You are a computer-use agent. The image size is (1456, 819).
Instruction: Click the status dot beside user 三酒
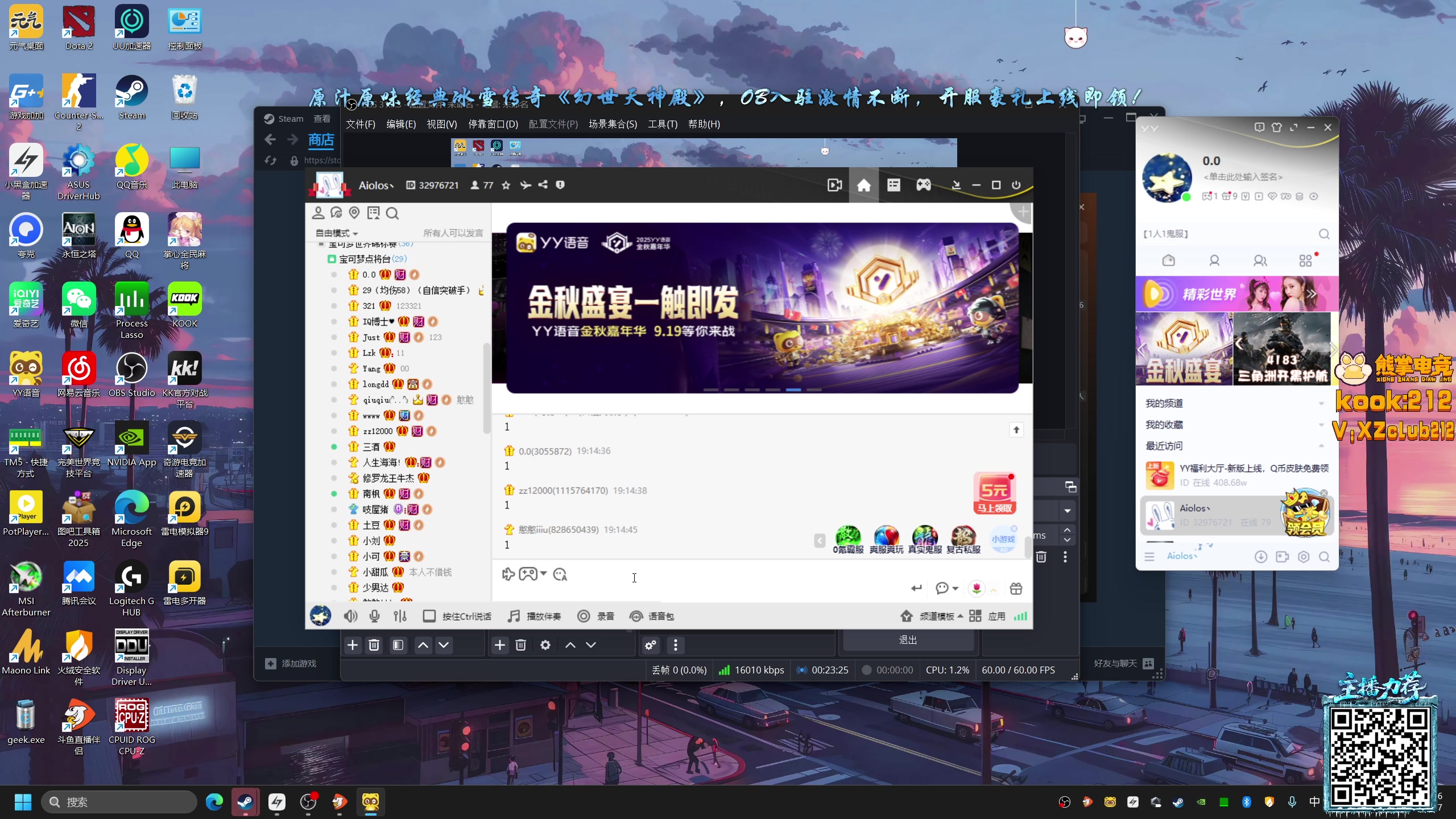click(x=334, y=447)
